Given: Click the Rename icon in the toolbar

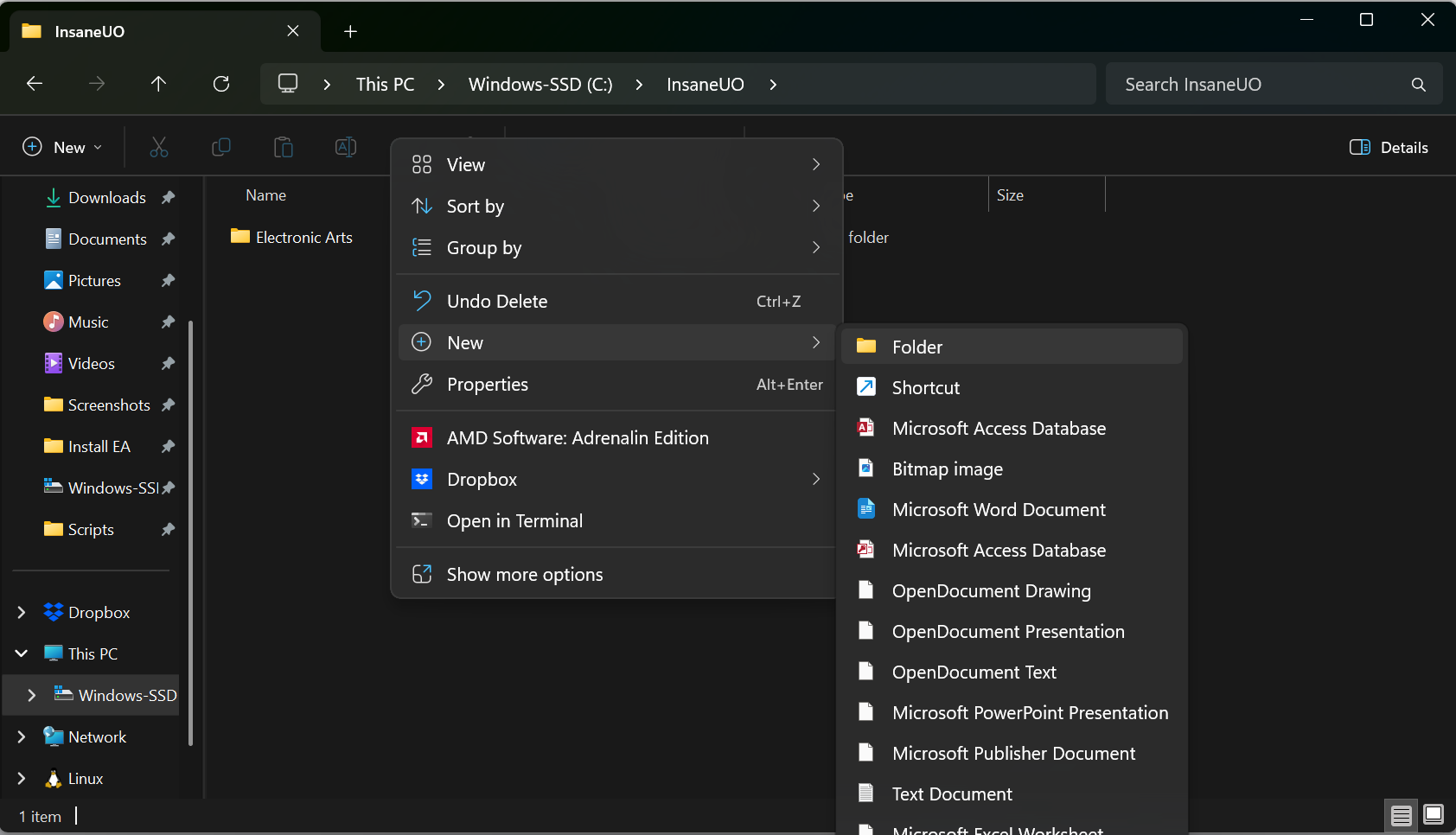Looking at the screenshot, I should click(x=345, y=148).
